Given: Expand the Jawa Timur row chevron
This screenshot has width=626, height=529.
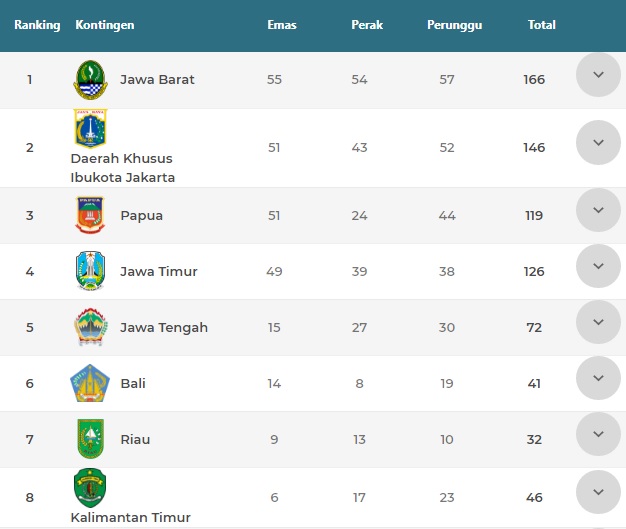Looking at the screenshot, I should 598,266.
